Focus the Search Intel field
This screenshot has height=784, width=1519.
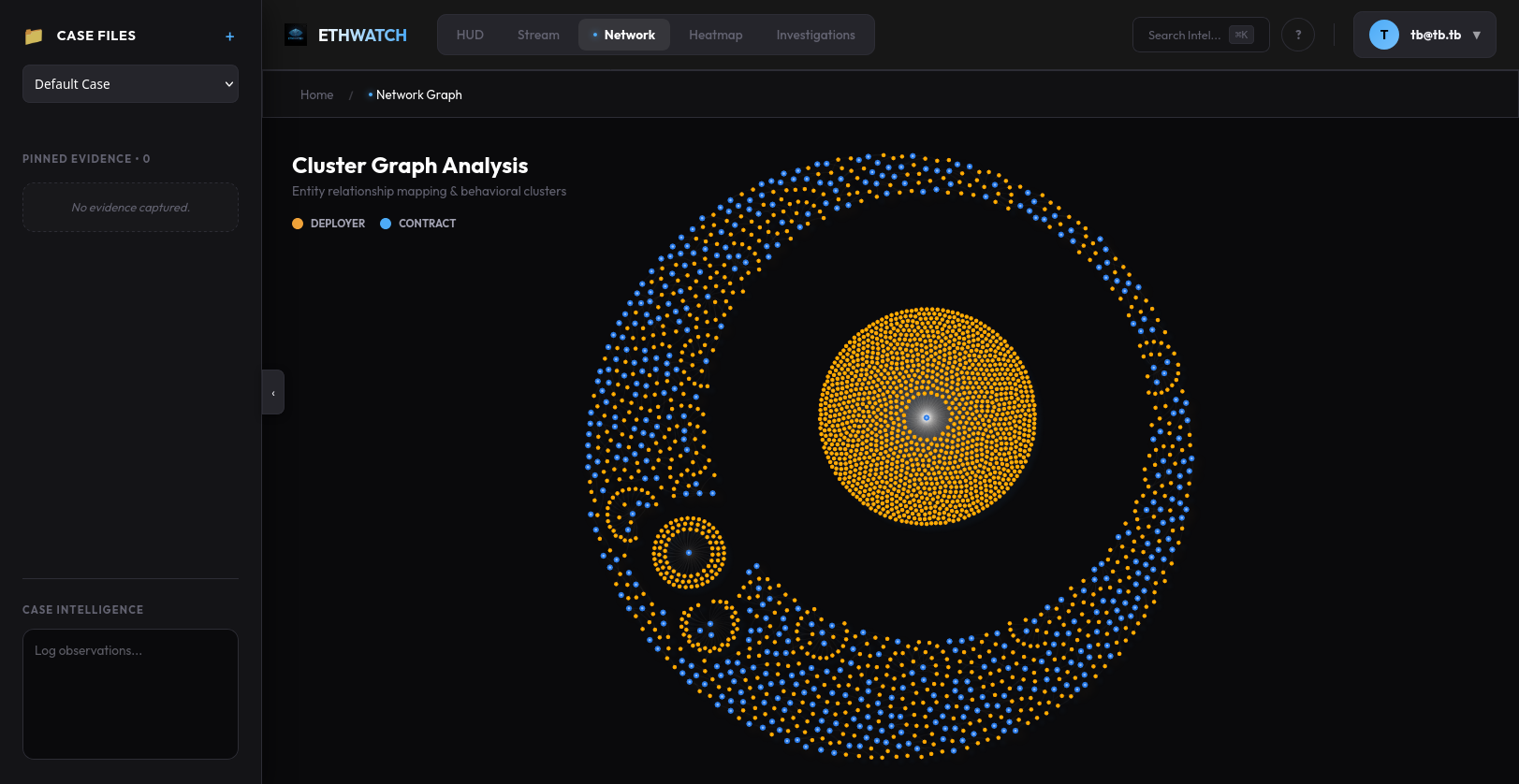point(1201,35)
